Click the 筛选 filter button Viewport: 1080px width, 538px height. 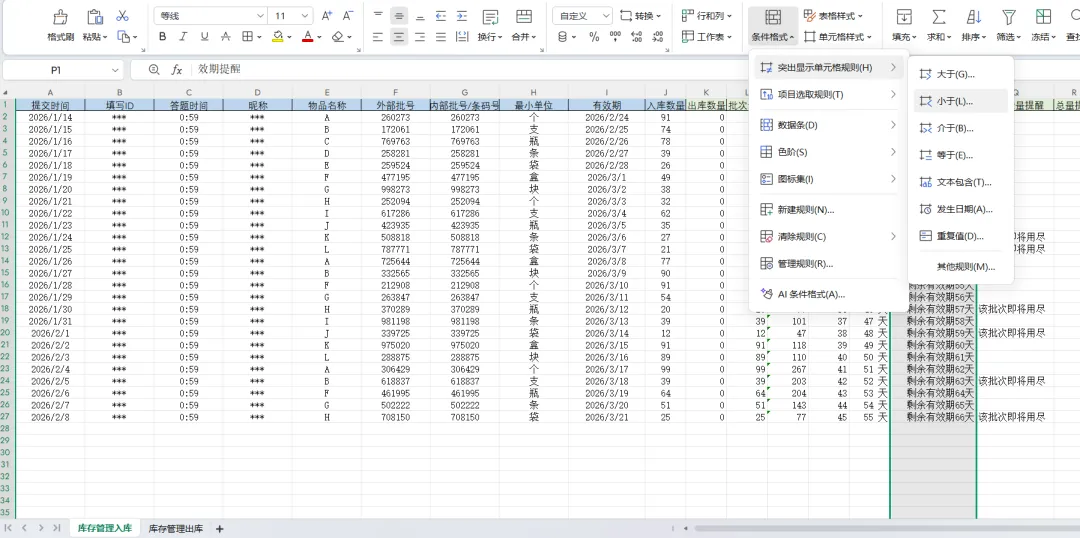coord(1009,25)
